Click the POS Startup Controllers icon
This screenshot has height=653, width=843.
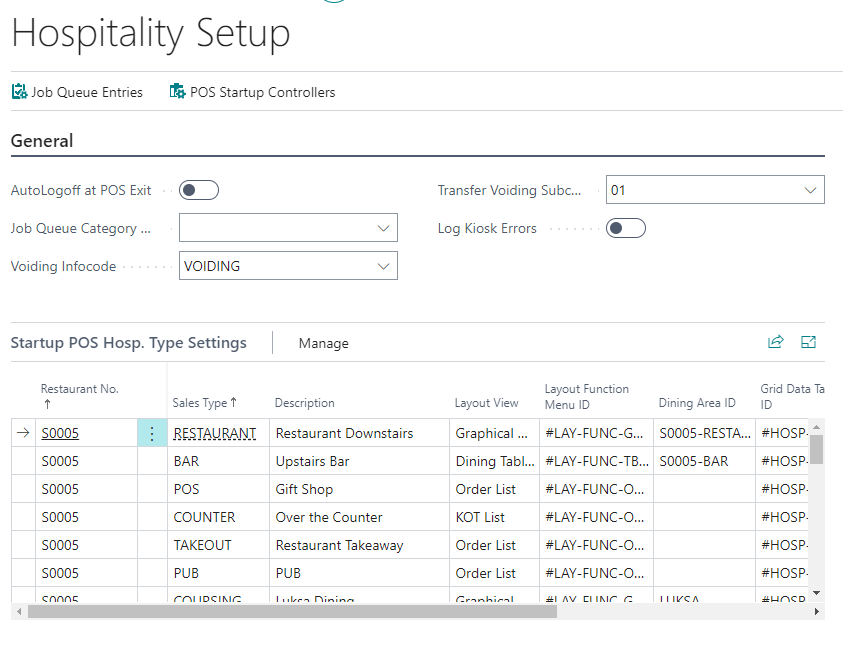[x=177, y=92]
